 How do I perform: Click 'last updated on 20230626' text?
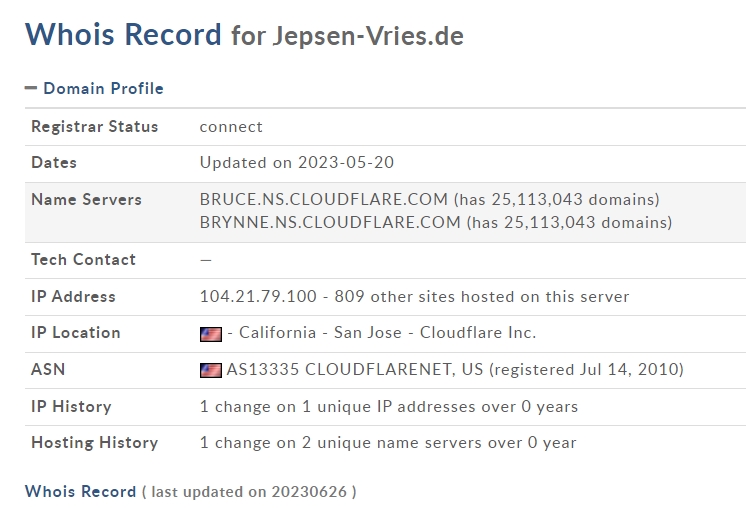click(249, 492)
